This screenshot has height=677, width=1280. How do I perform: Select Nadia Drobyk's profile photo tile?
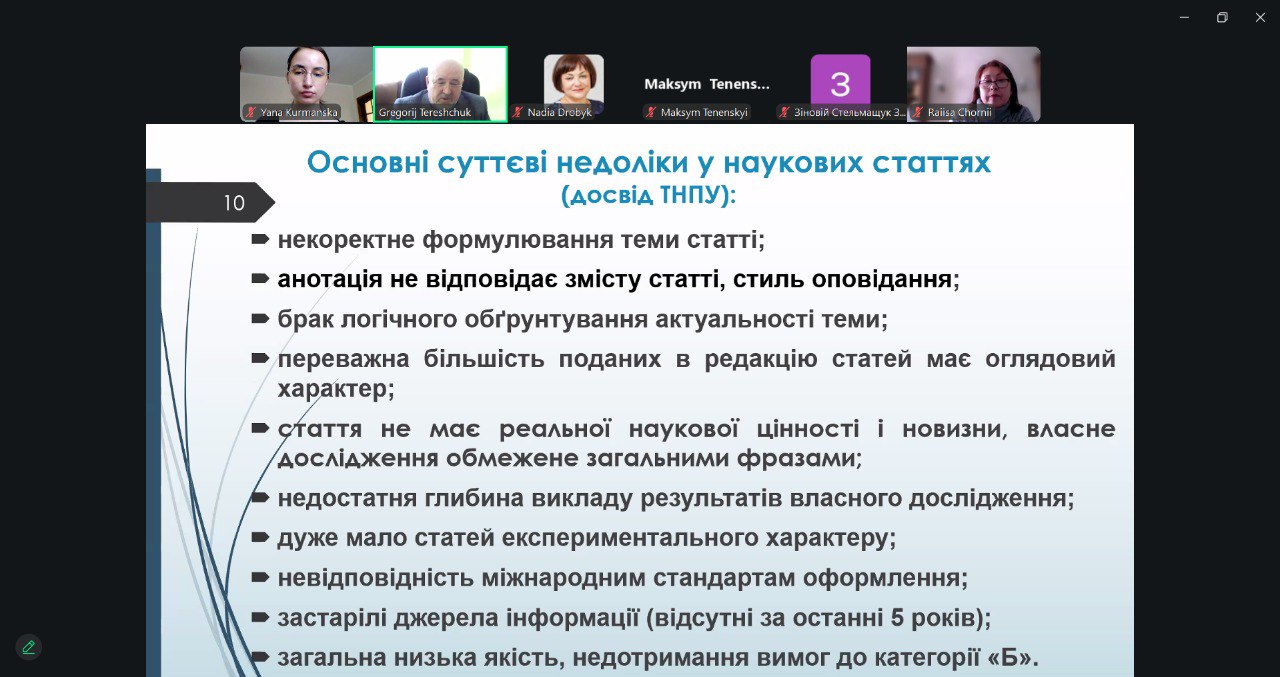pyautogui.click(x=573, y=80)
